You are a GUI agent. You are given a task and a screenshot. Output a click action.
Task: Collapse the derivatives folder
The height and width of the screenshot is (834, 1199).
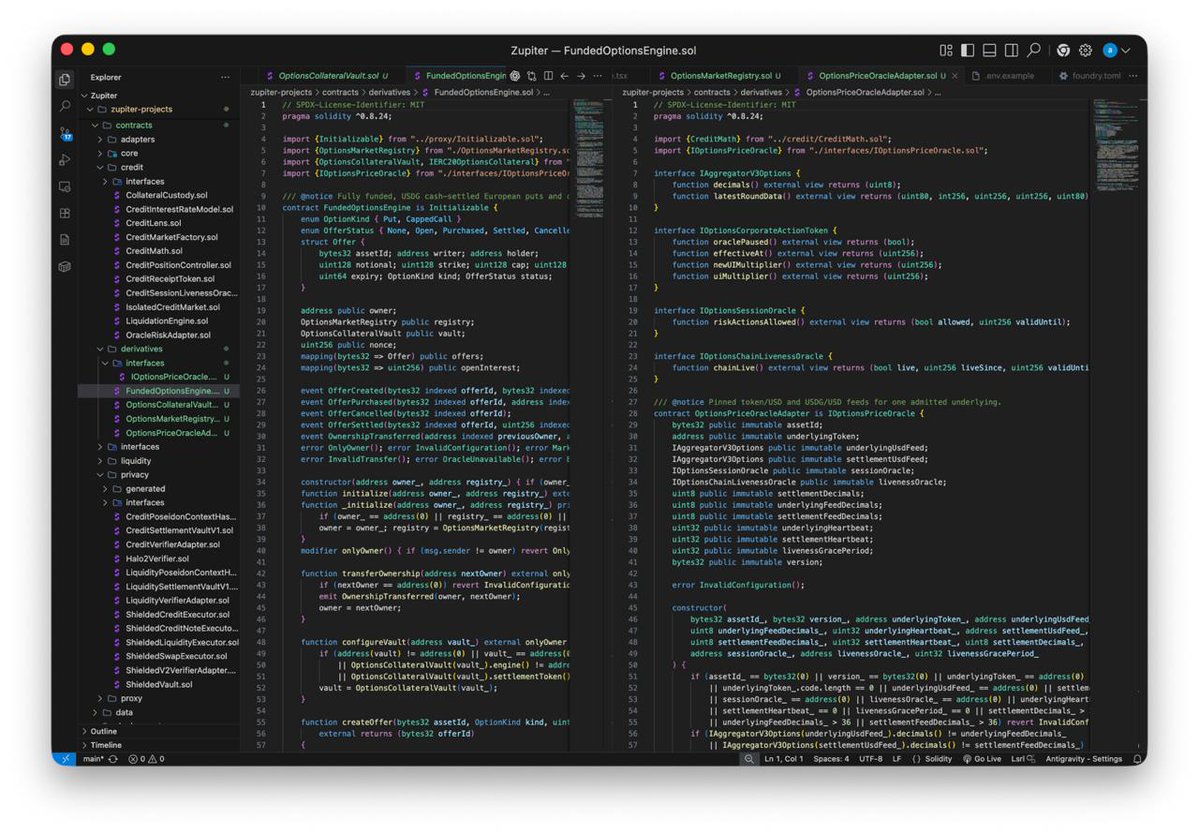(x=141, y=349)
